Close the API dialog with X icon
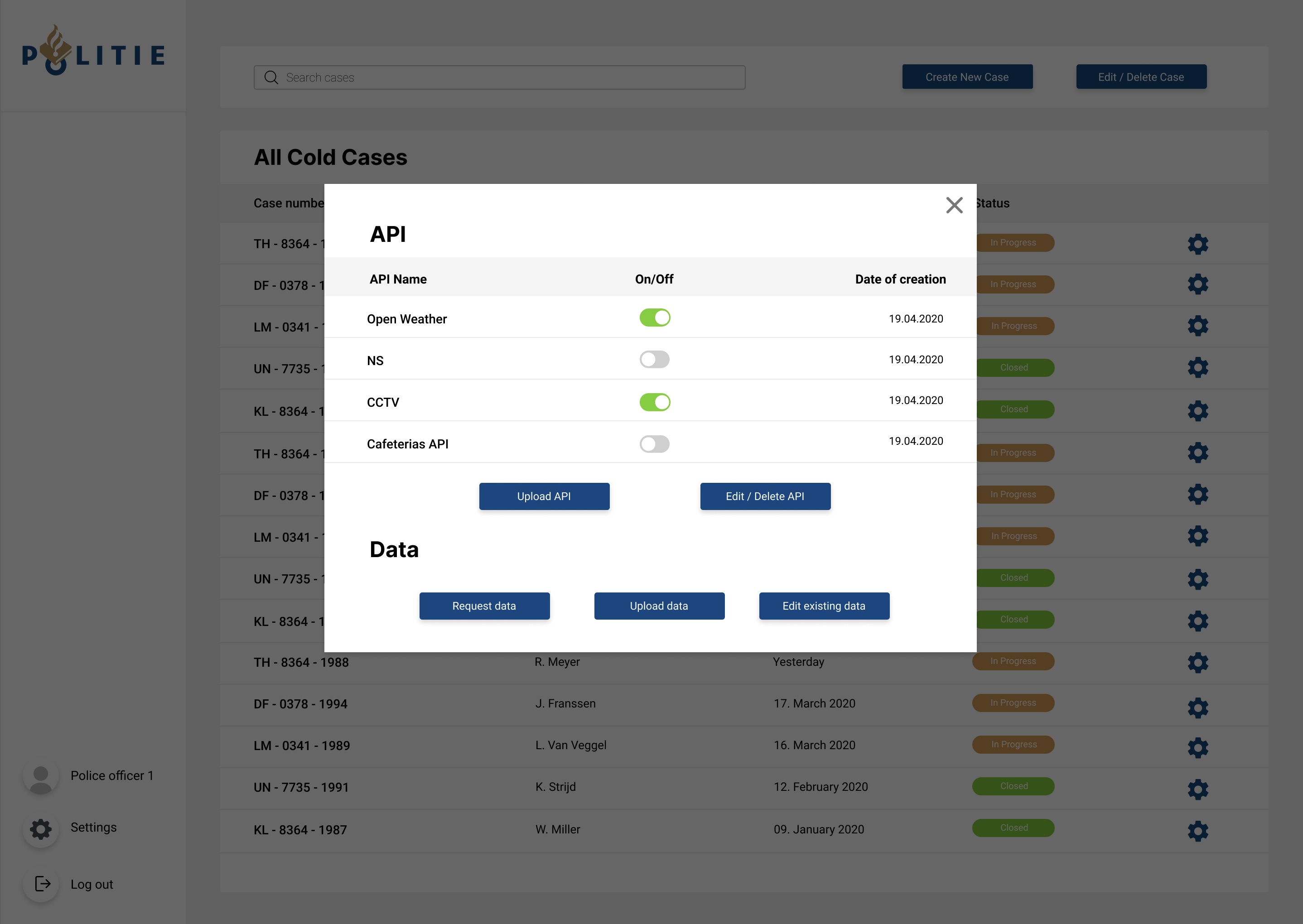 tap(954, 205)
